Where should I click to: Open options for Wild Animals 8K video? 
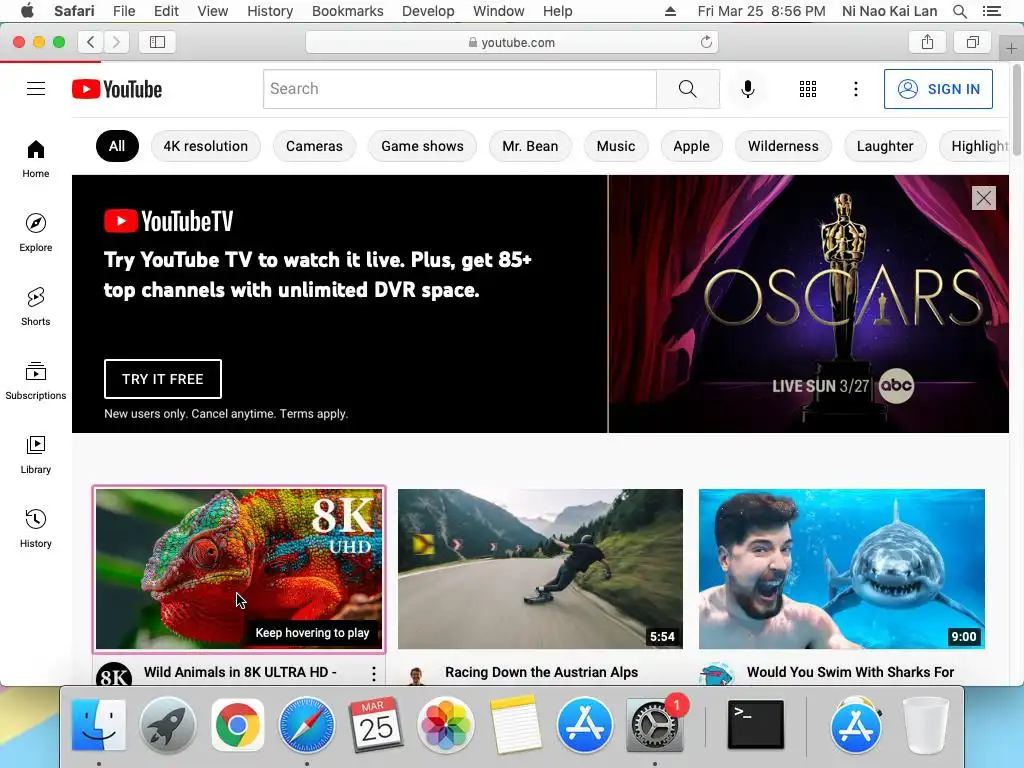click(374, 673)
